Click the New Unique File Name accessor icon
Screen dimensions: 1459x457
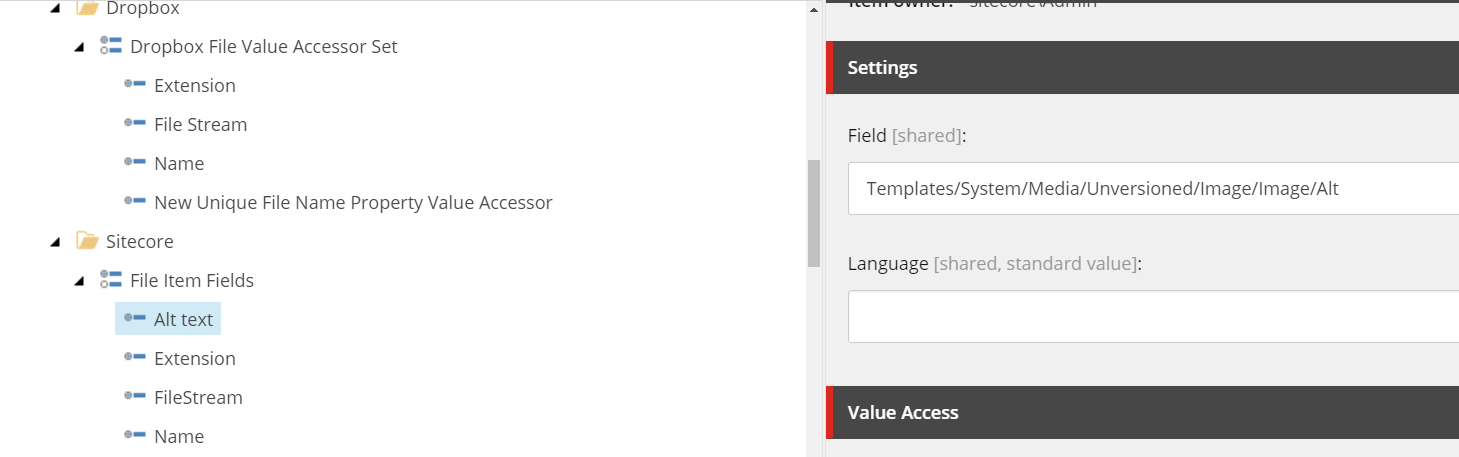click(x=135, y=202)
